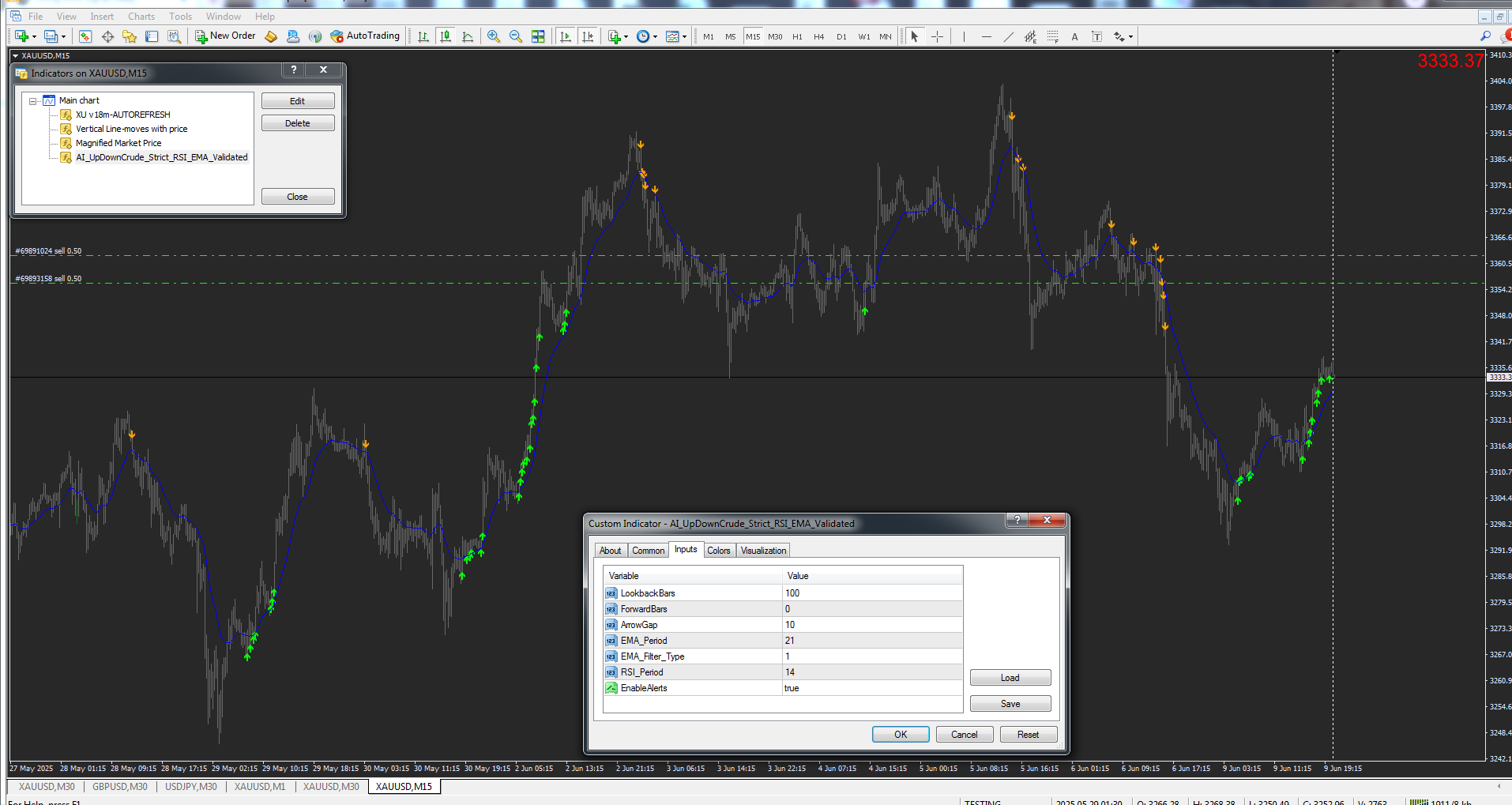Select the Fibonacci Retracement tool

[x=1052, y=36]
